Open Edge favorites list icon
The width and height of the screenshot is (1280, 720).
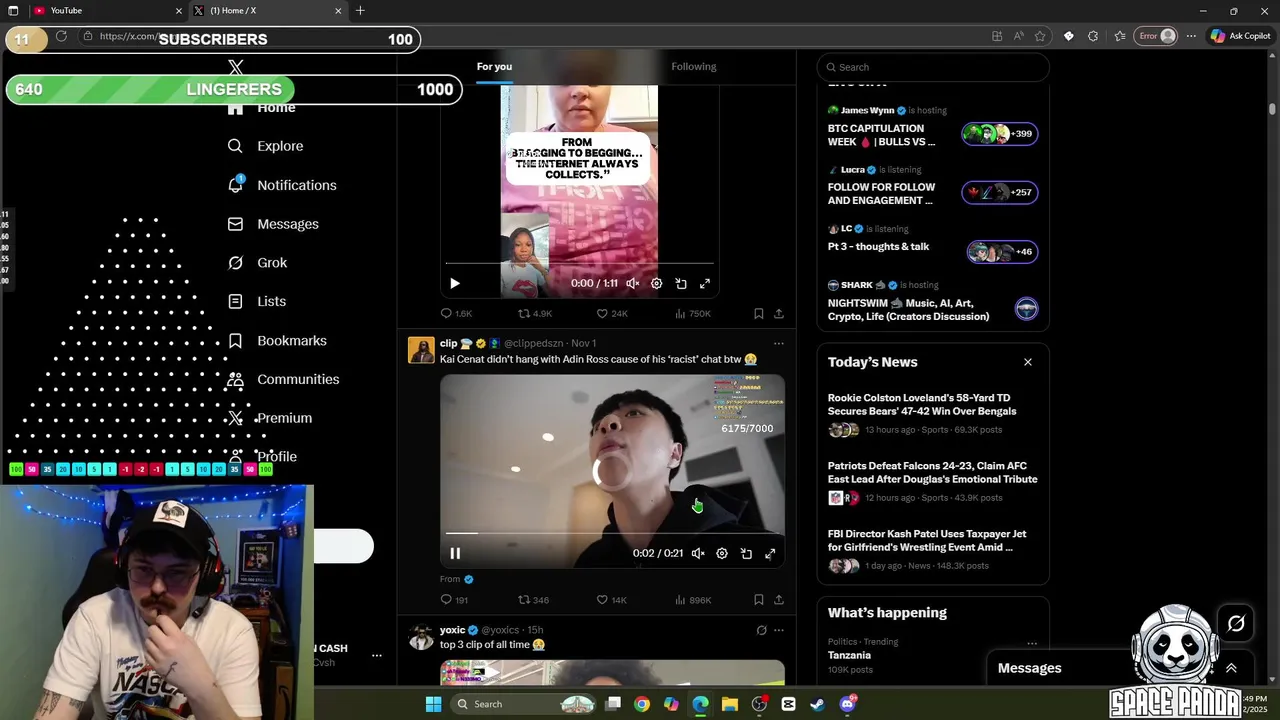[x=1120, y=36]
